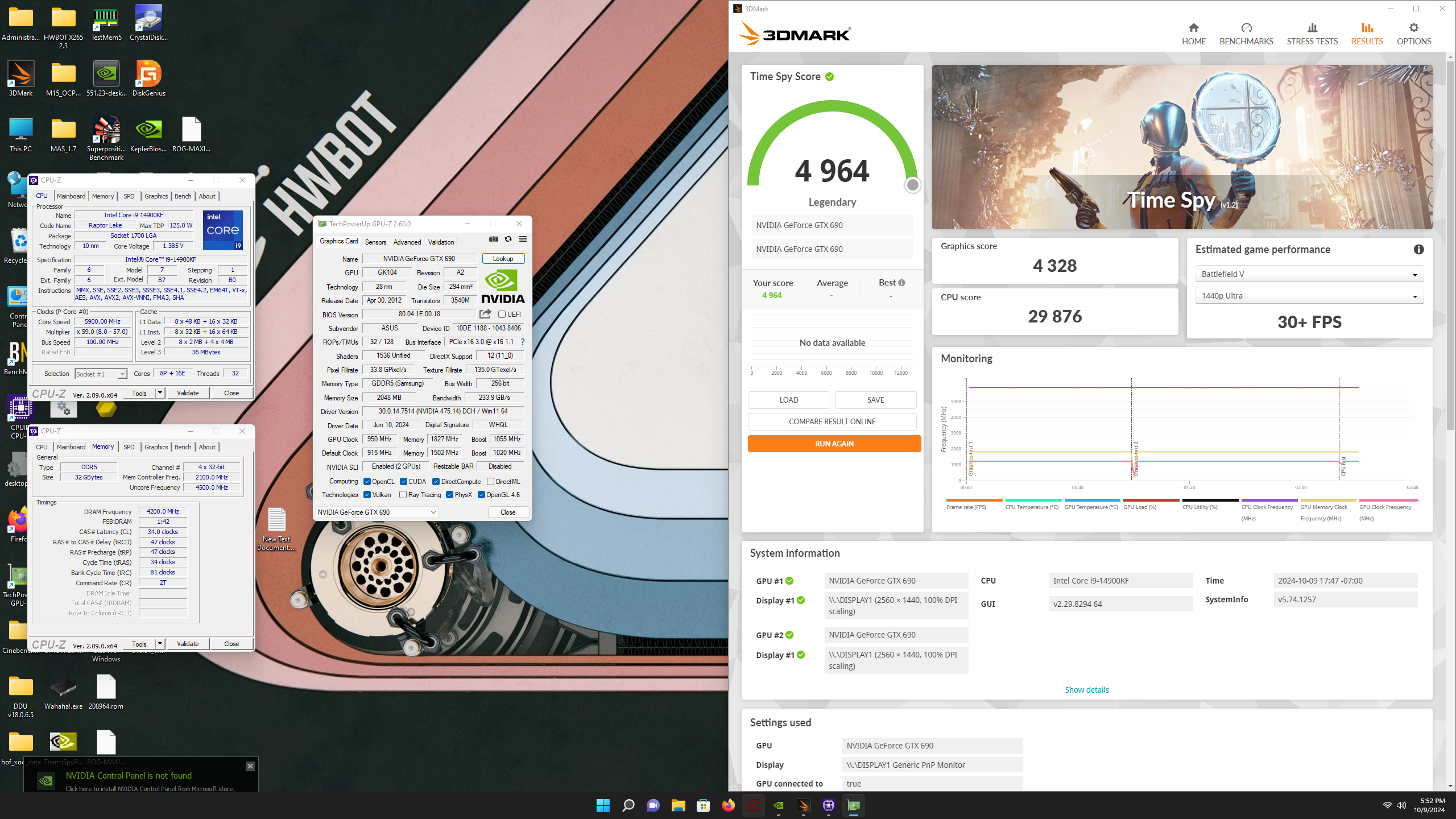Click the CPU Clock Frequency legend color bar
The width and height of the screenshot is (1456, 819).
pos(1268,500)
